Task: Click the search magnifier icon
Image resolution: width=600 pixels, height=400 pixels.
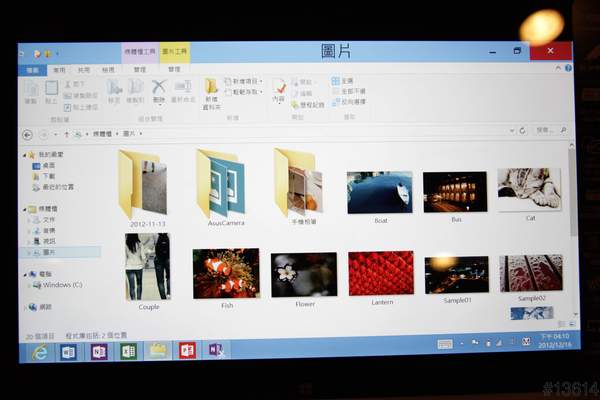Action: pos(563,130)
